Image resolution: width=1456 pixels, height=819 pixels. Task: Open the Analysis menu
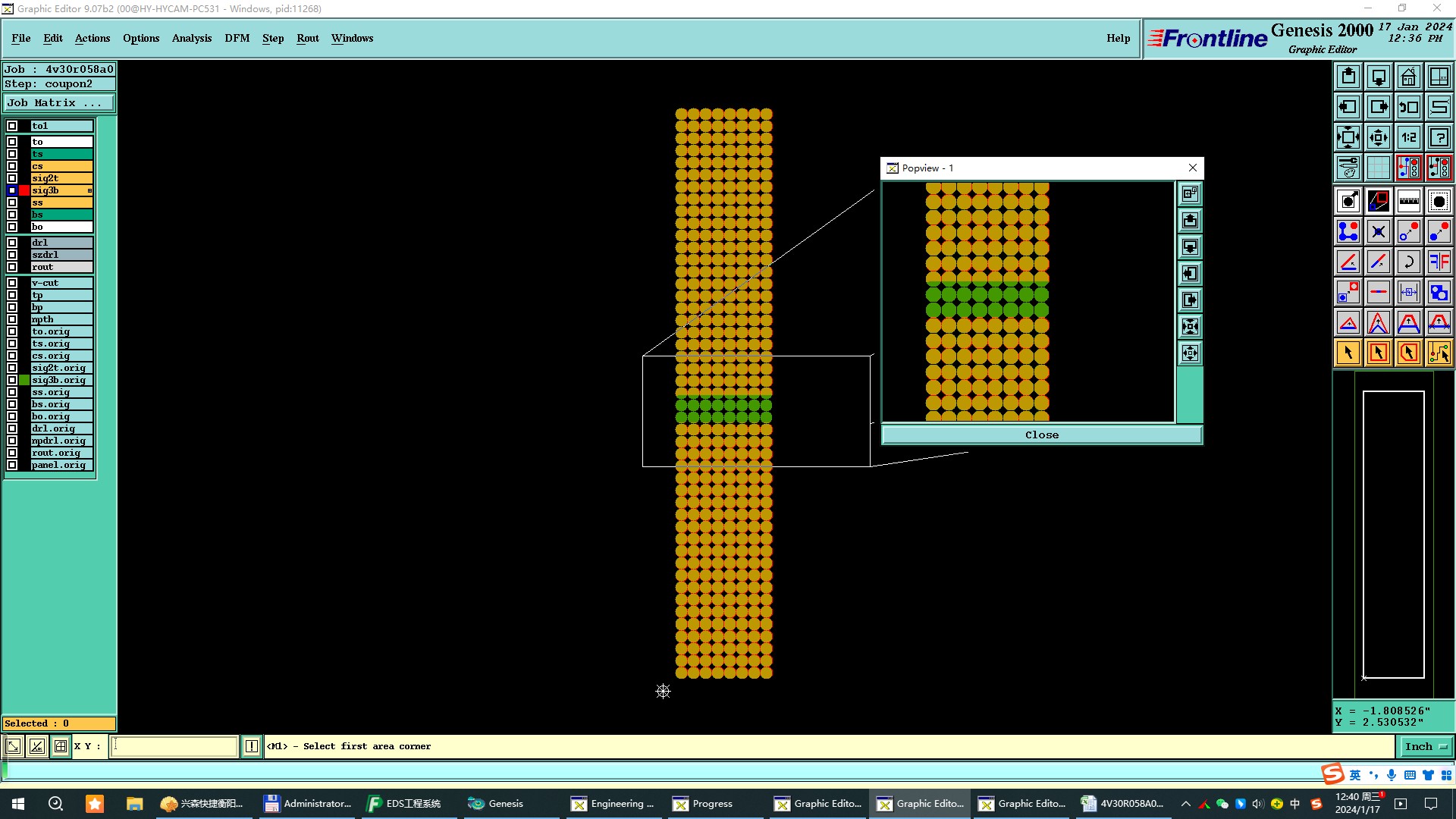[191, 38]
